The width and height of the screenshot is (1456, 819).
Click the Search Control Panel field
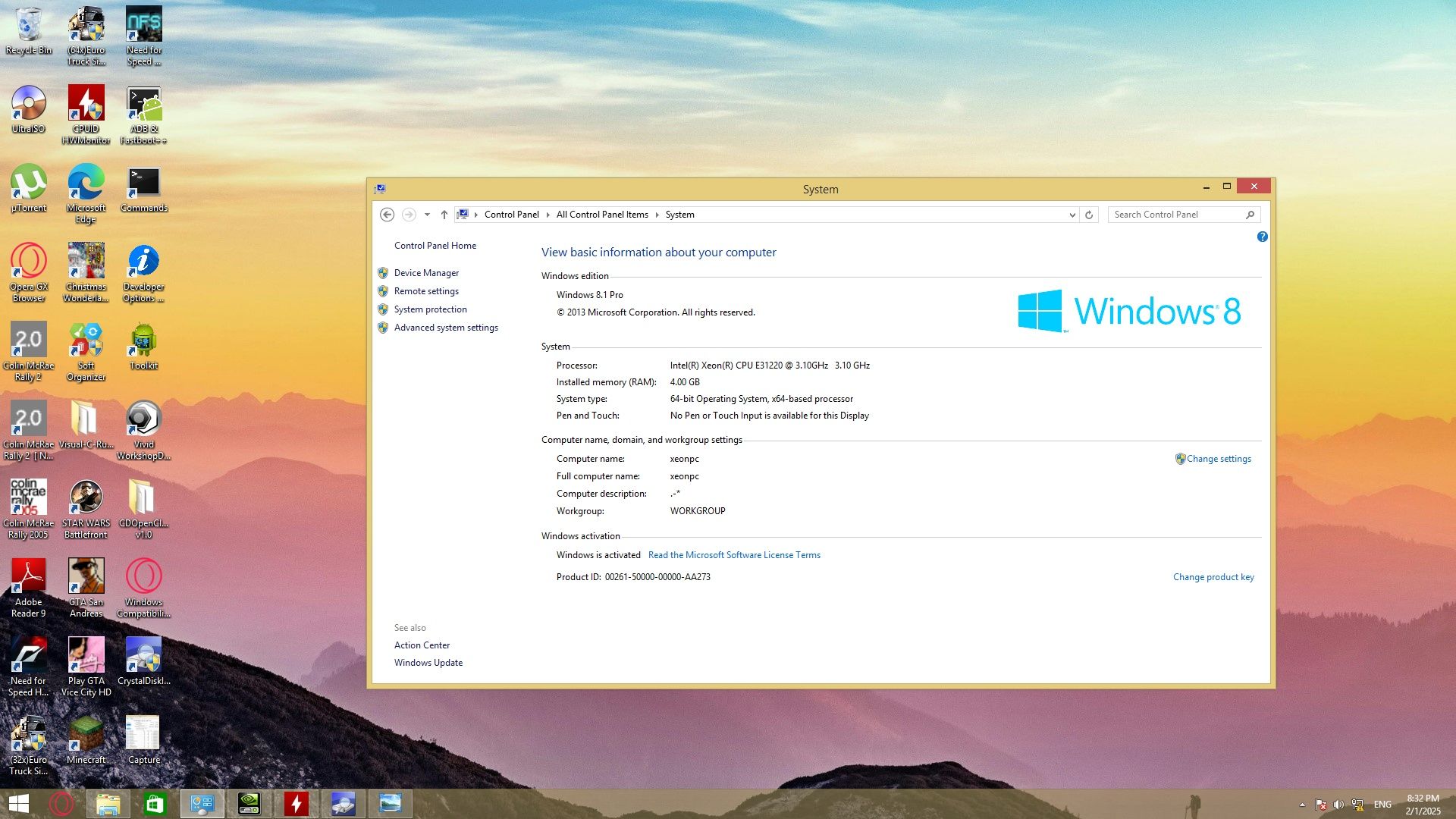(1183, 215)
